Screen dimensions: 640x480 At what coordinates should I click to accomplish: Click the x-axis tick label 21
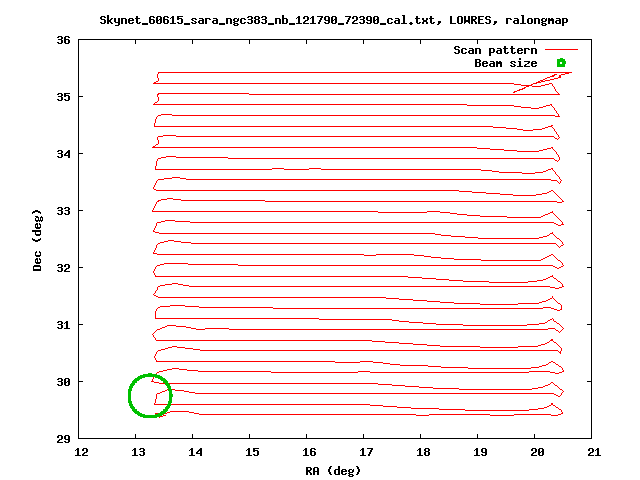(x=594, y=452)
